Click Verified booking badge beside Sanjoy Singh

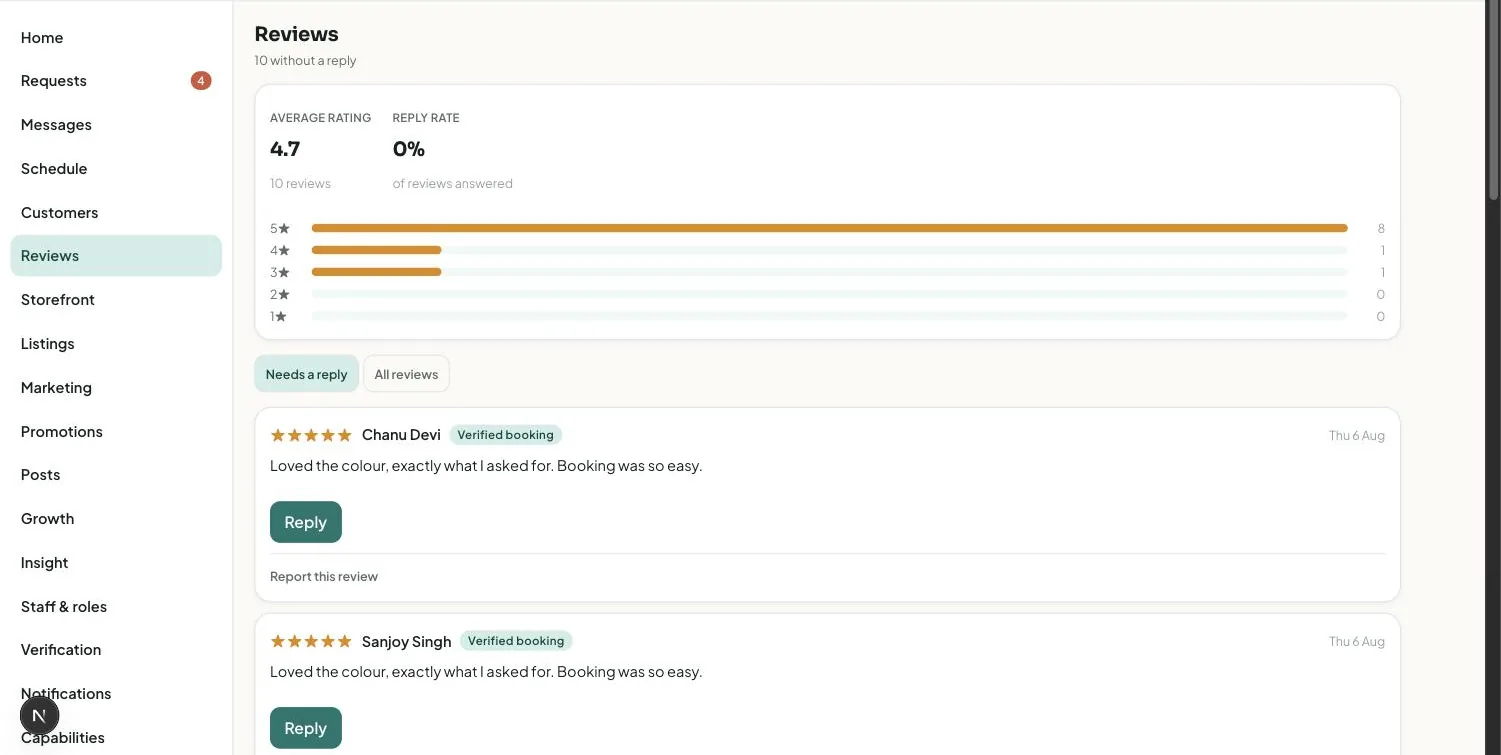pyautogui.click(x=516, y=641)
